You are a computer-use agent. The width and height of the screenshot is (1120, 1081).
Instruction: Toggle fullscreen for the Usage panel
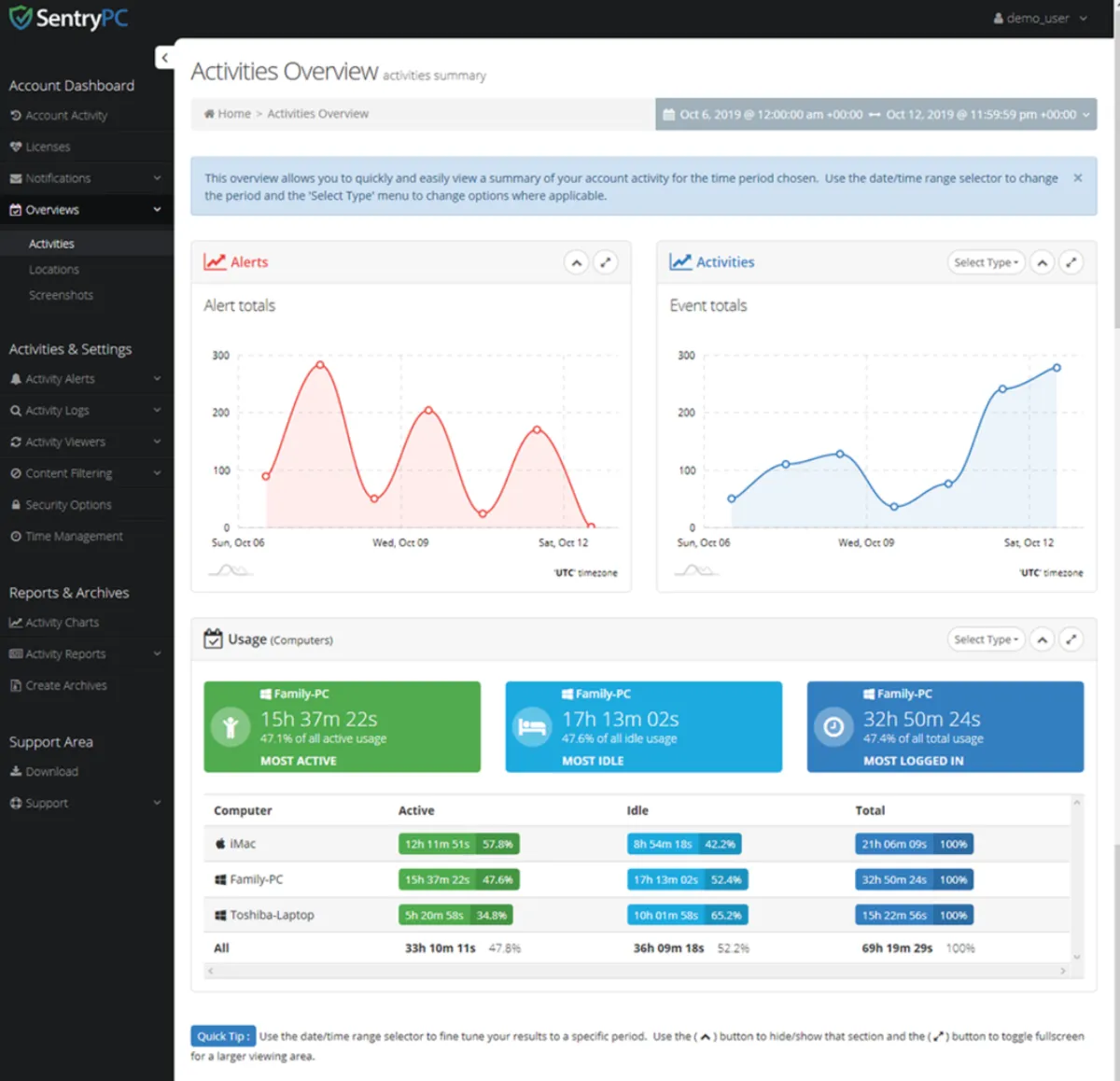[x=1071, y=639]
